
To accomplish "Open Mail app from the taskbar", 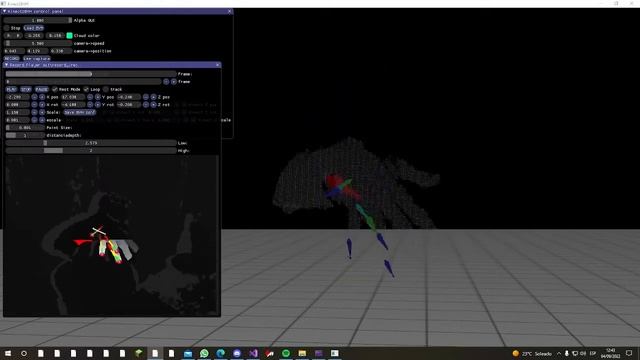I will click(x=188, y=353).
